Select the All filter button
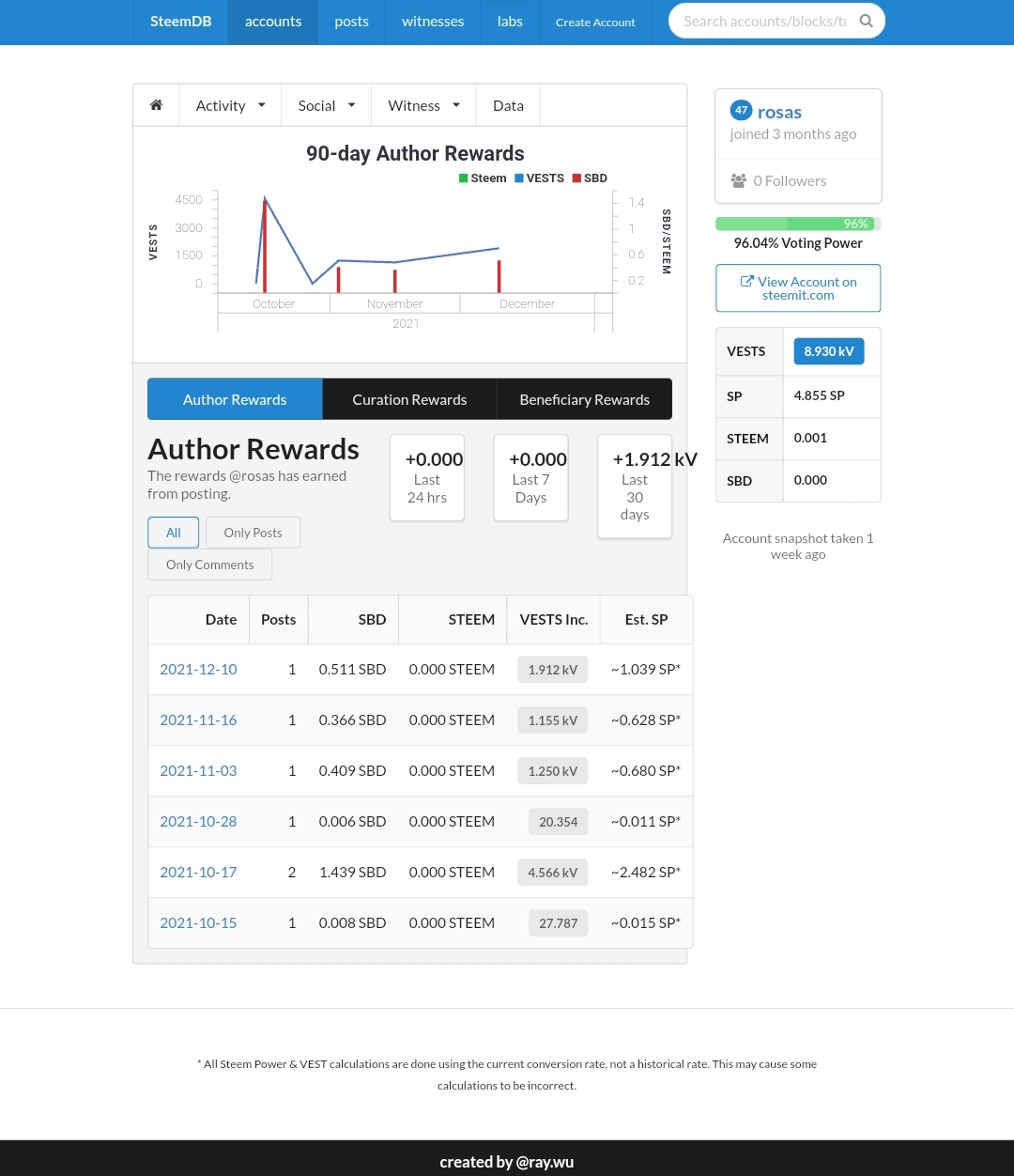Viewport: 1014px width, 1176px height. tap(173, 533)
